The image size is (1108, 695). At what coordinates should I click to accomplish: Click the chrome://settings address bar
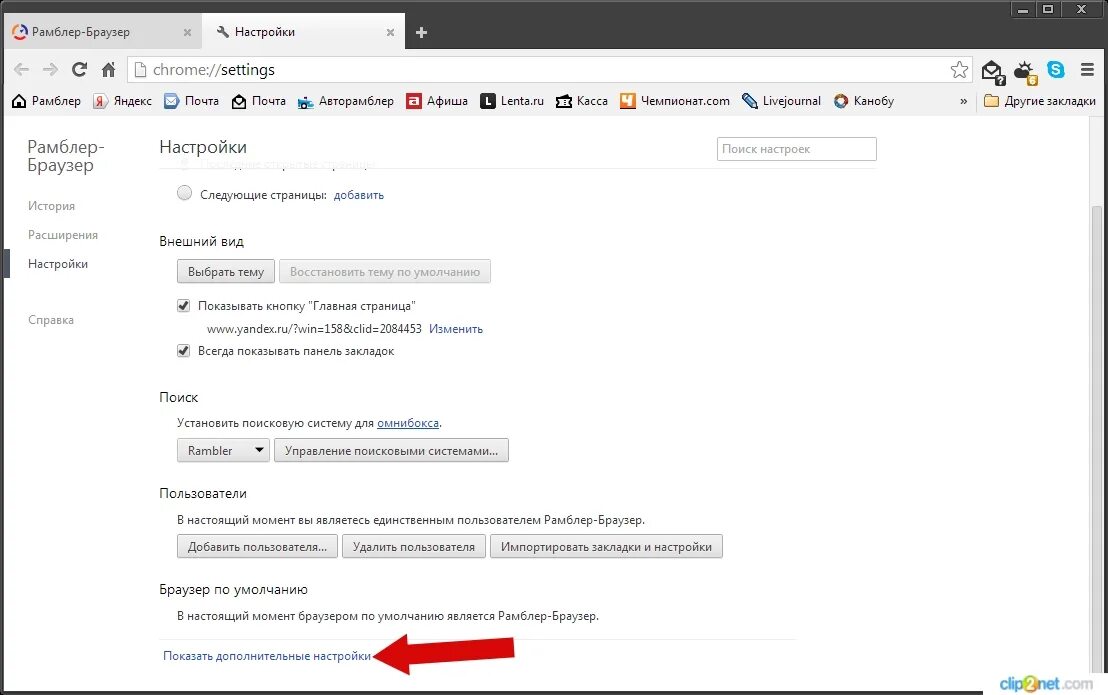pyautogui.click(x=551, y=69)
